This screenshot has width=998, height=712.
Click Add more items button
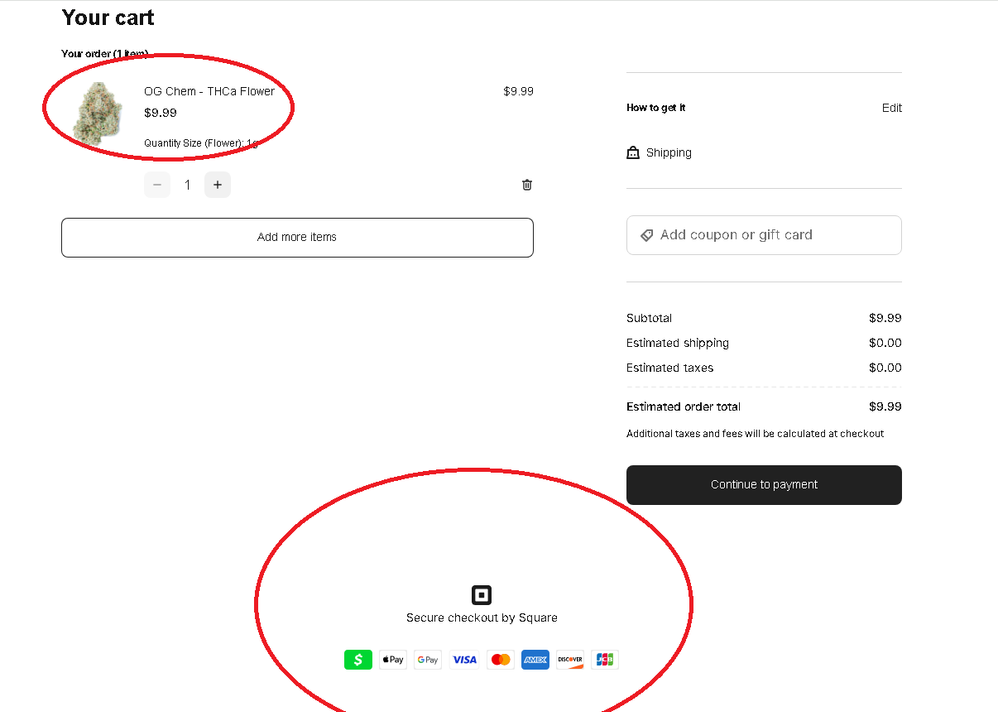297,238
